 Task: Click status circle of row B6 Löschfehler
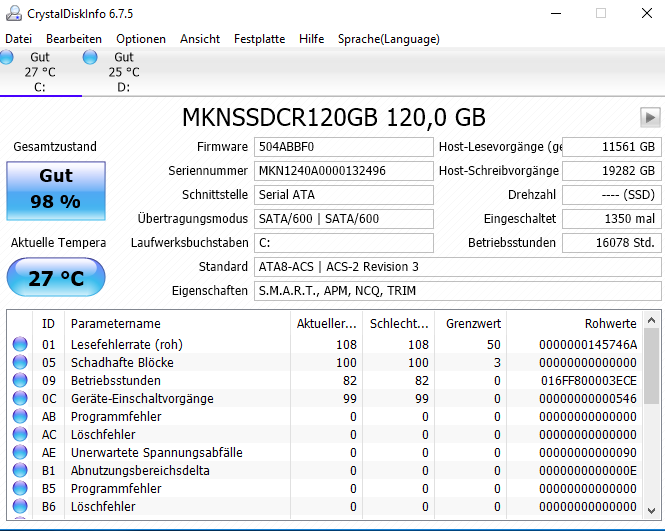pos(20,506)
